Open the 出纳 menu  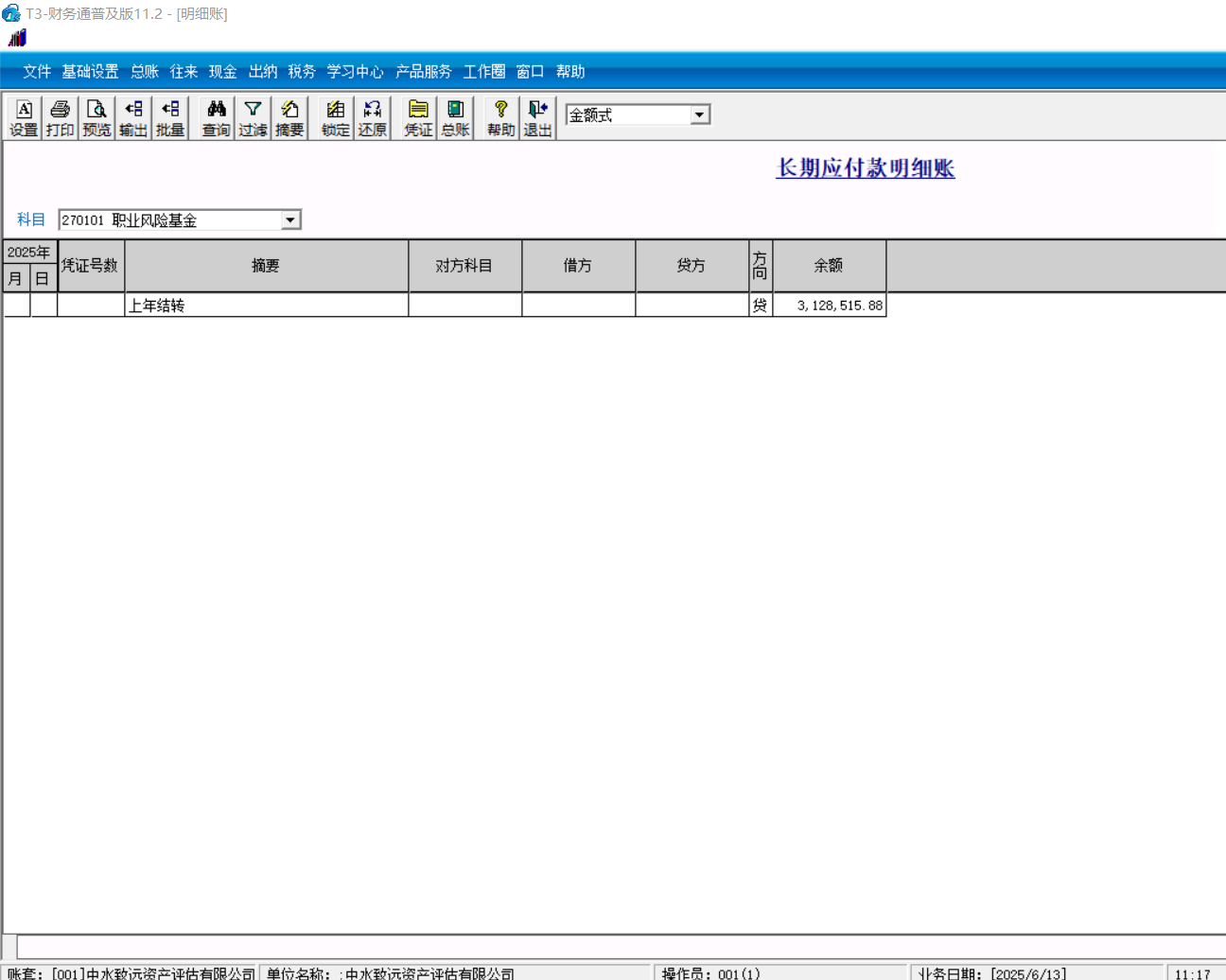click(x=262, y=72)
